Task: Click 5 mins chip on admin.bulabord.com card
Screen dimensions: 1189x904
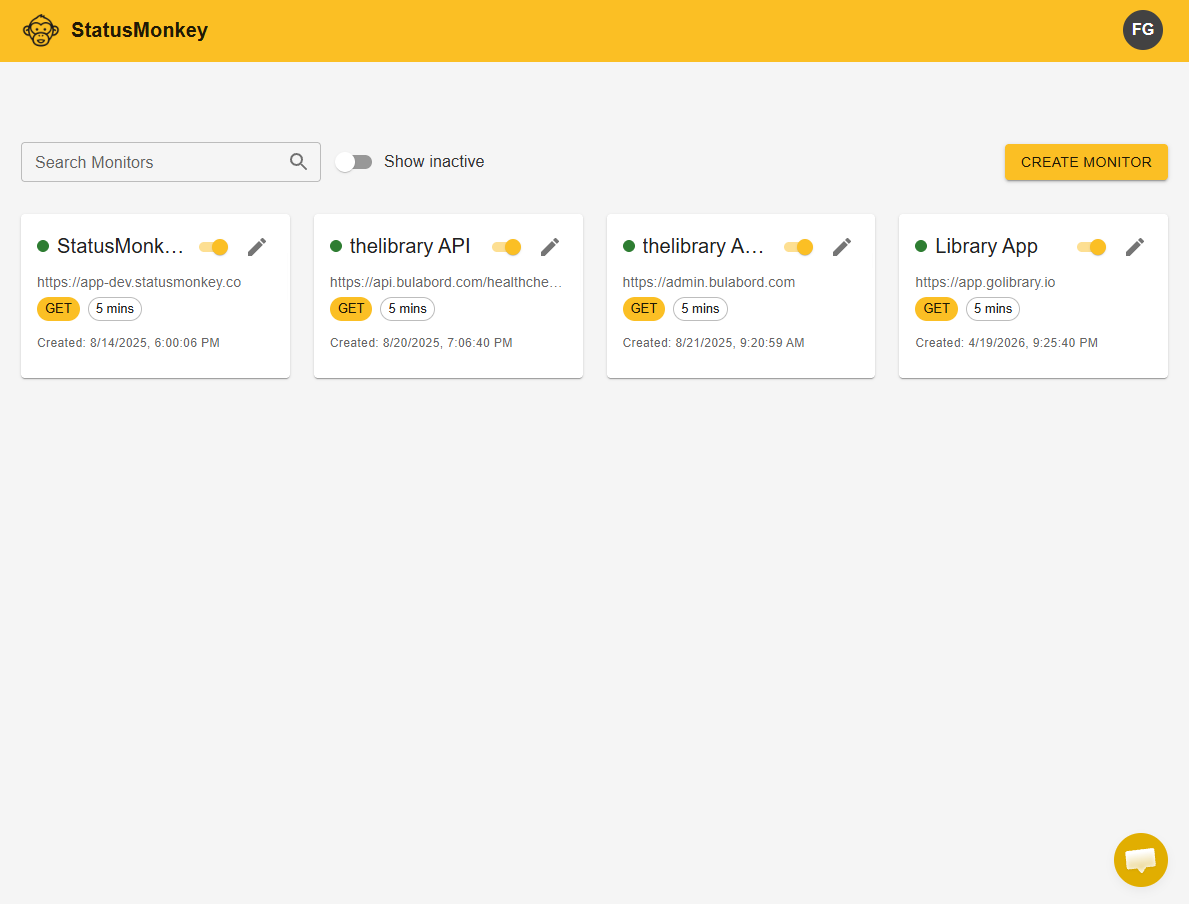Action: (700, 309)
